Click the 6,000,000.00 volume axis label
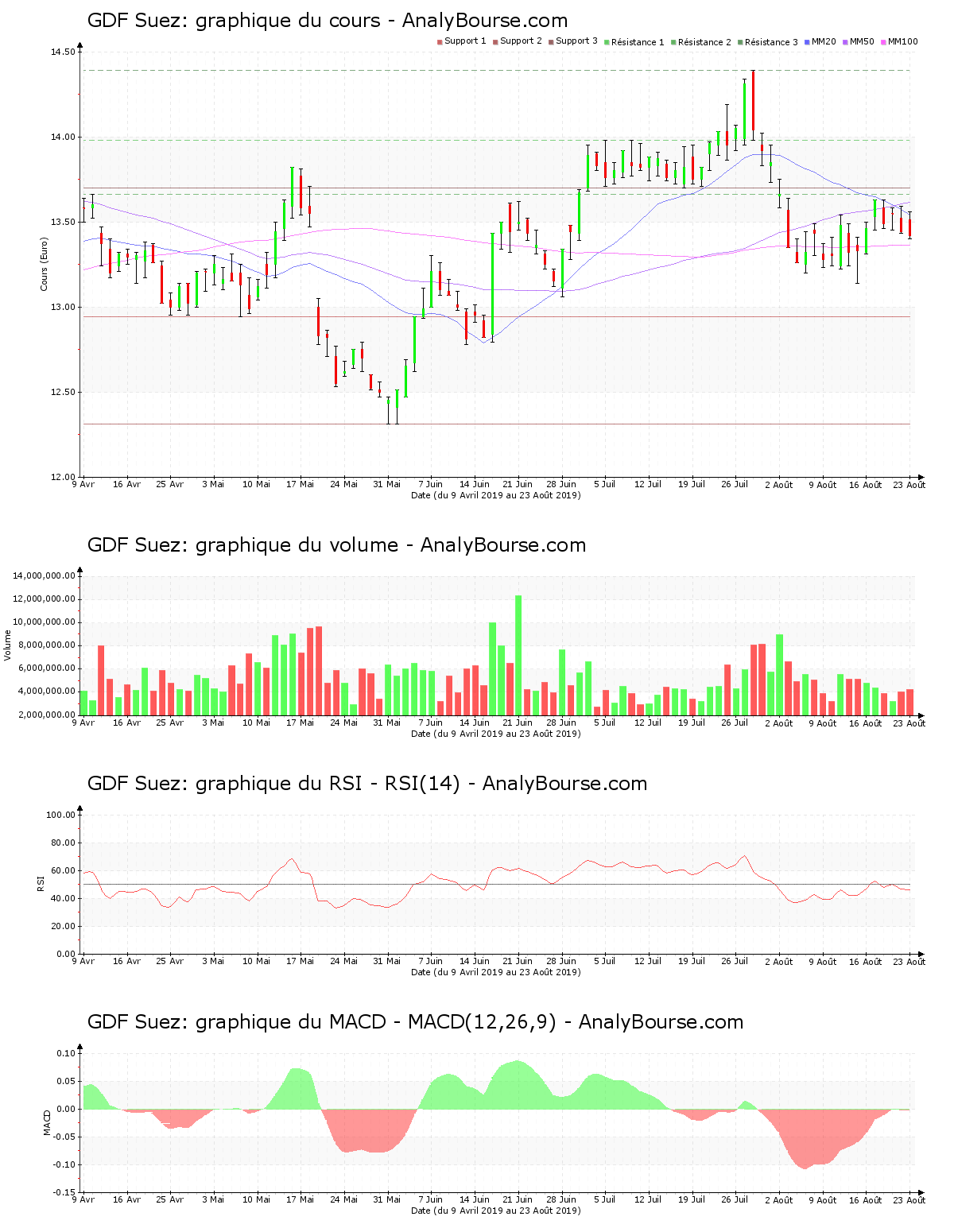This screenshot has width=954, height=1232. 46,668
